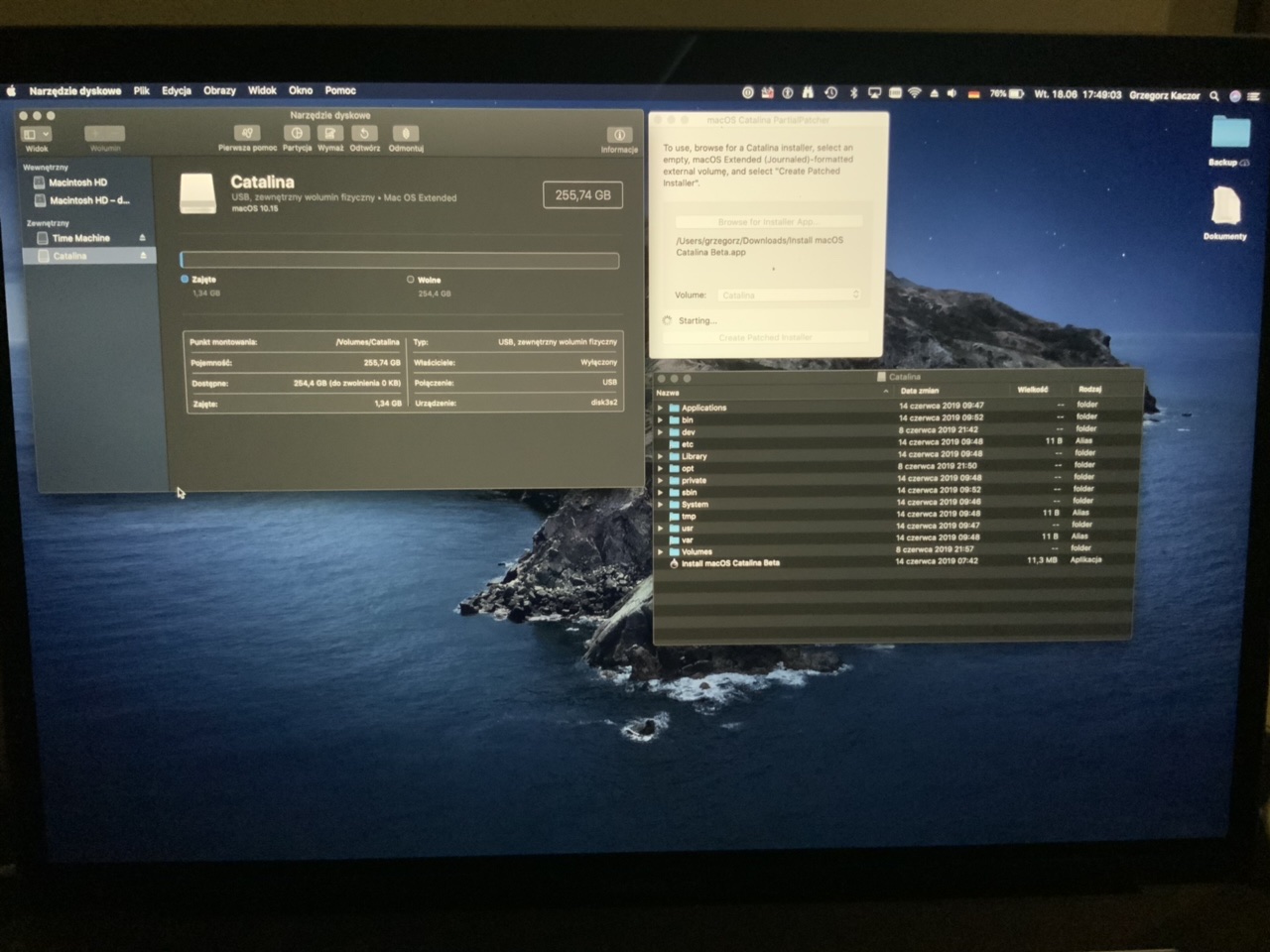The height and width of the screenshot is (952, 1270).
Task: Sort Finder list by Rodzaj column
Action: pyautogui.click(x=1089, y=389)
